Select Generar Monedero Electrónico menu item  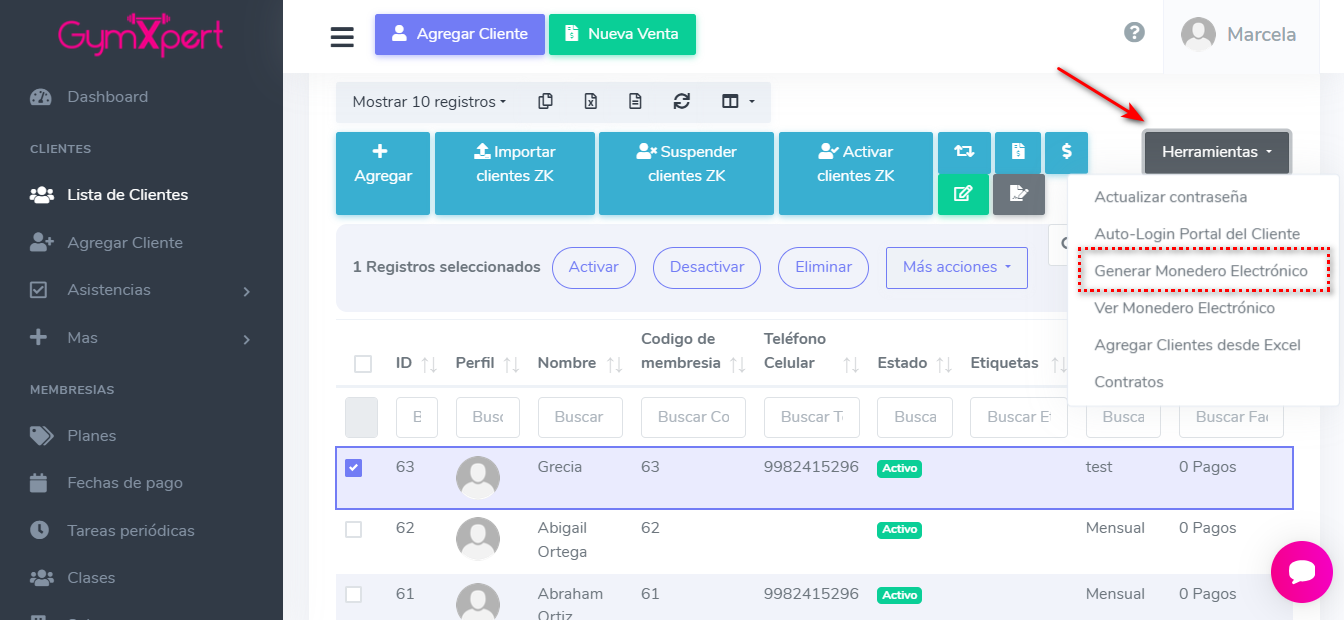[x=1200, y=271]
